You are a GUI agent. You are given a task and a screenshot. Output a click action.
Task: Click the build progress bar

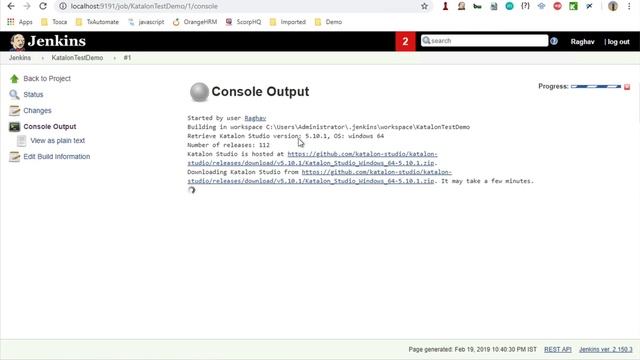[596, 87]
